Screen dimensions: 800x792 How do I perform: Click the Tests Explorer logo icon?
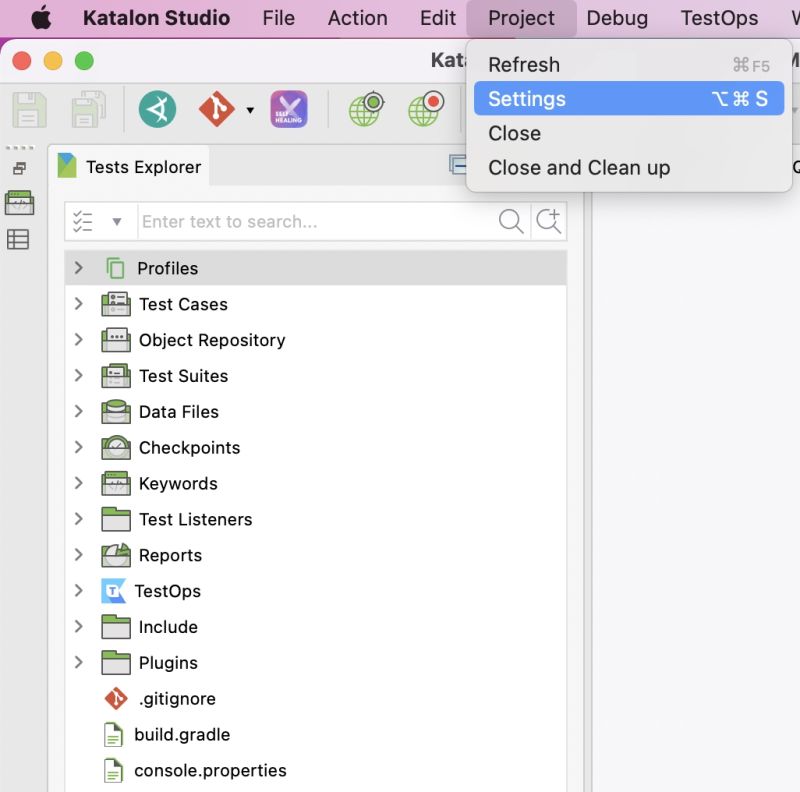(x=67, y=165)
